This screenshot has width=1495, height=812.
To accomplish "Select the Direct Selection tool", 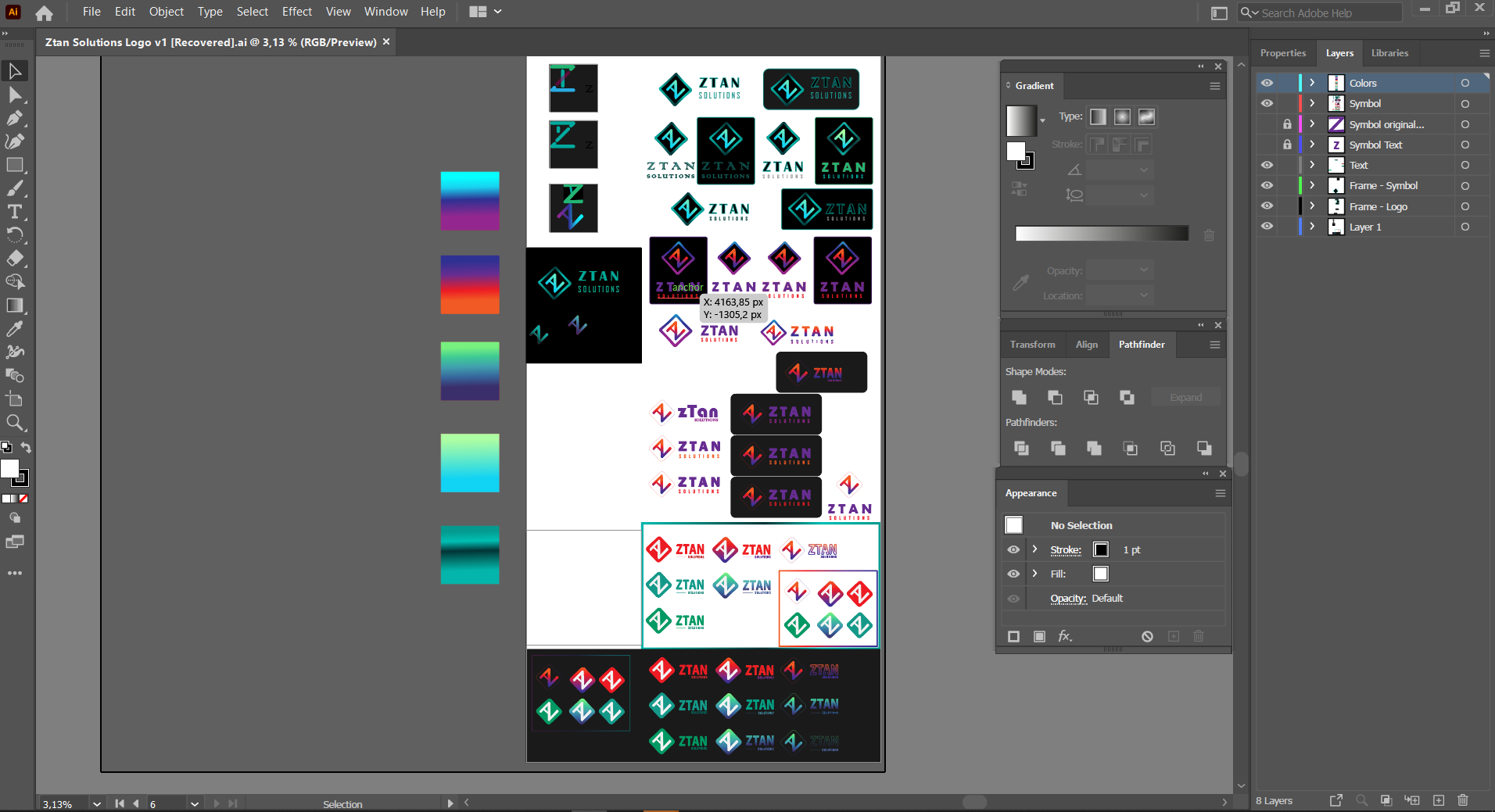I will coord(15,95).
